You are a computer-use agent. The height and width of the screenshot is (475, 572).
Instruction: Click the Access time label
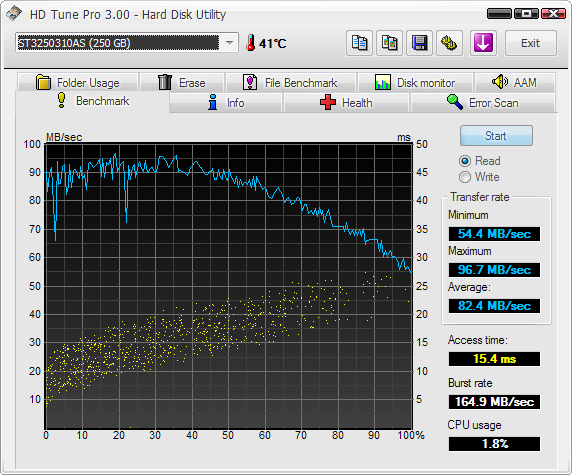[478, 340]
